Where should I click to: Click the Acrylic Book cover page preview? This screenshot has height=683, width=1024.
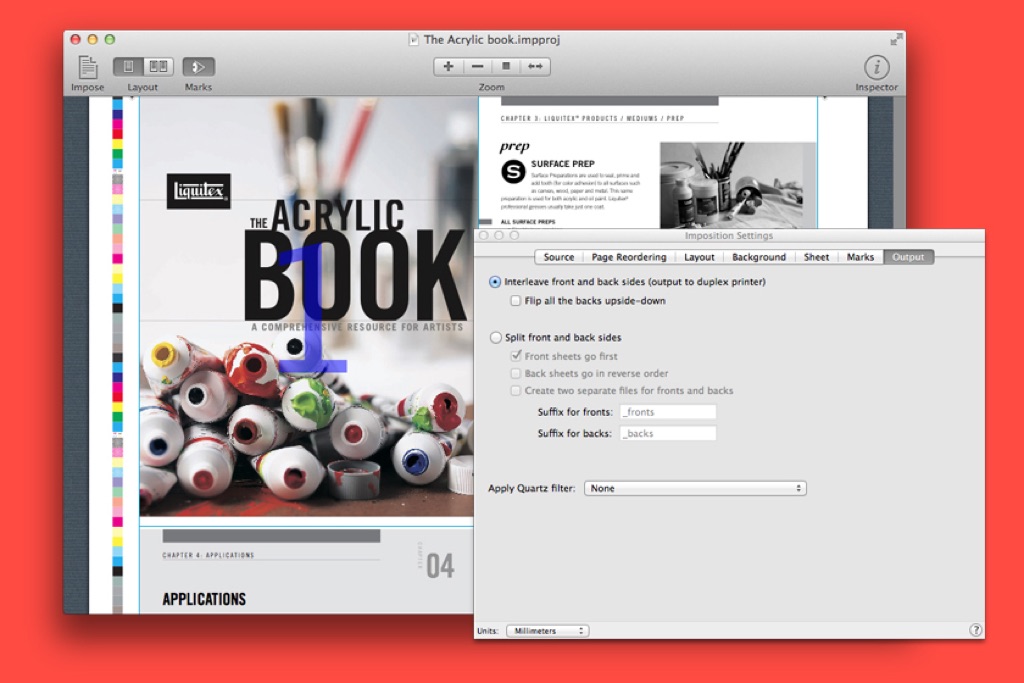[306, 307]
